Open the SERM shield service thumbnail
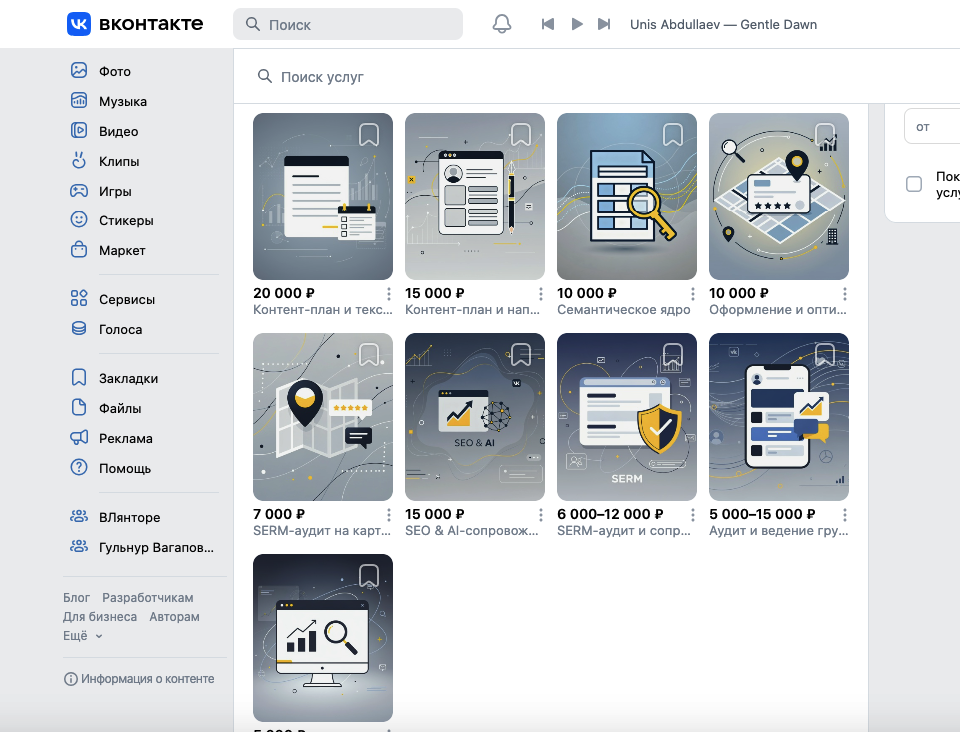Image resolution: width=960 pixels, height=732 pixels. 627,417
